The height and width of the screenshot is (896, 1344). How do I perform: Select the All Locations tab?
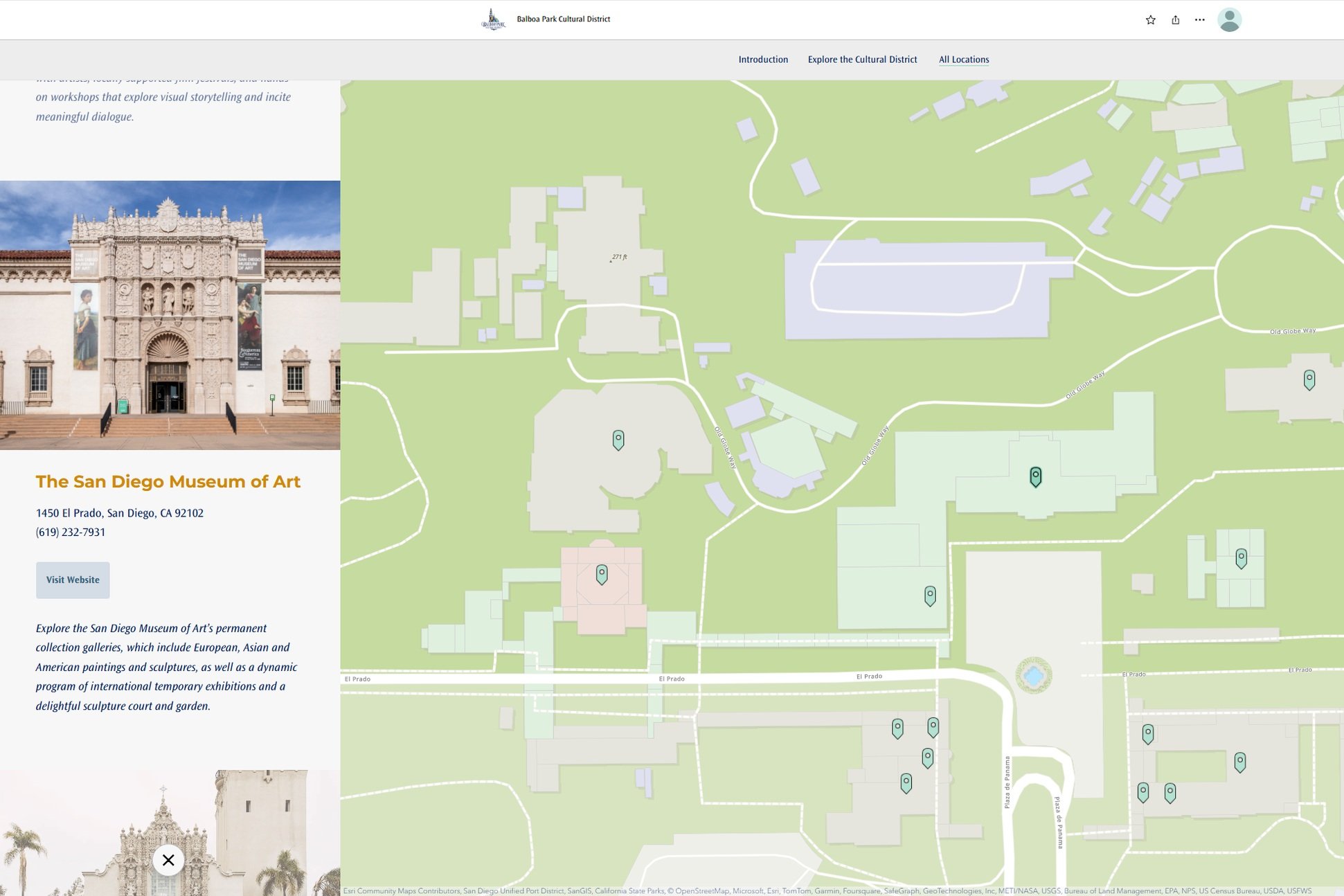coord(964,60)
